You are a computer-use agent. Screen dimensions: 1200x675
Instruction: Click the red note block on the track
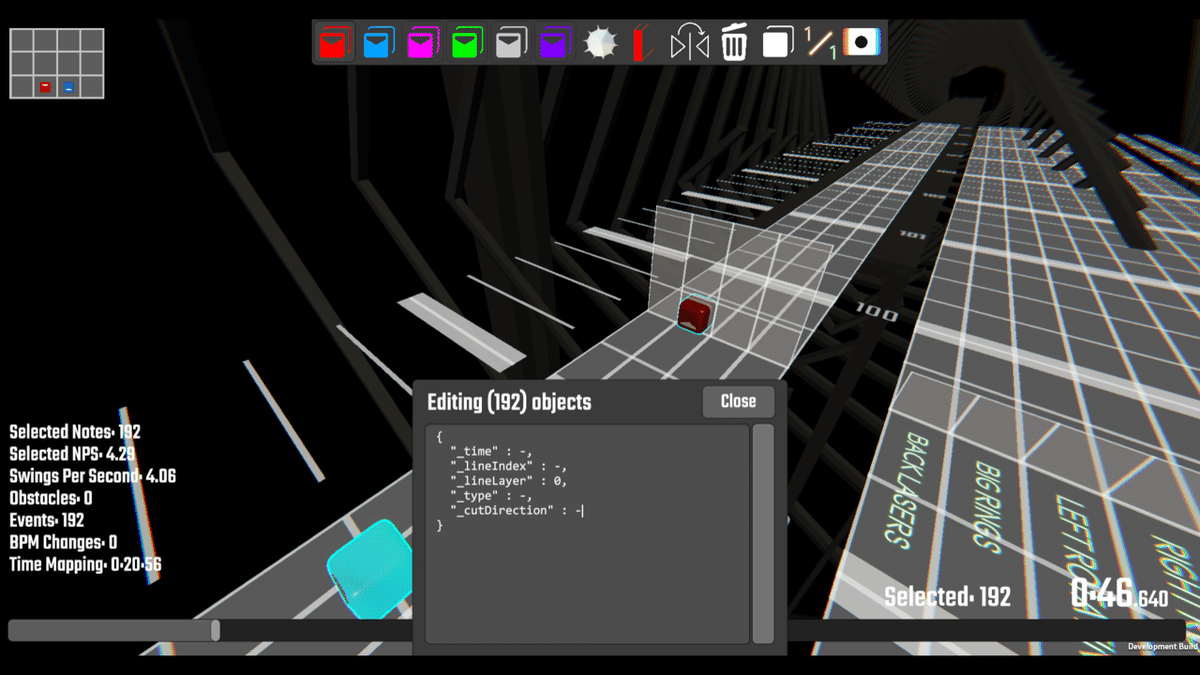coord(694,314)
